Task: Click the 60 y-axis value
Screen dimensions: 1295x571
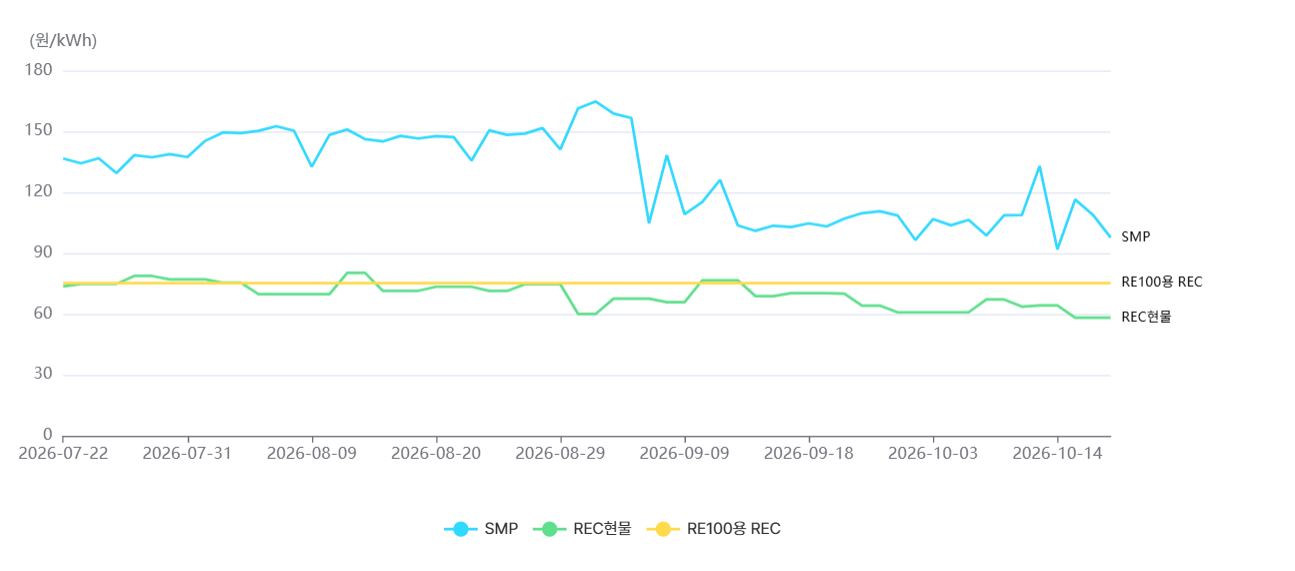Action: coord(45,314)
